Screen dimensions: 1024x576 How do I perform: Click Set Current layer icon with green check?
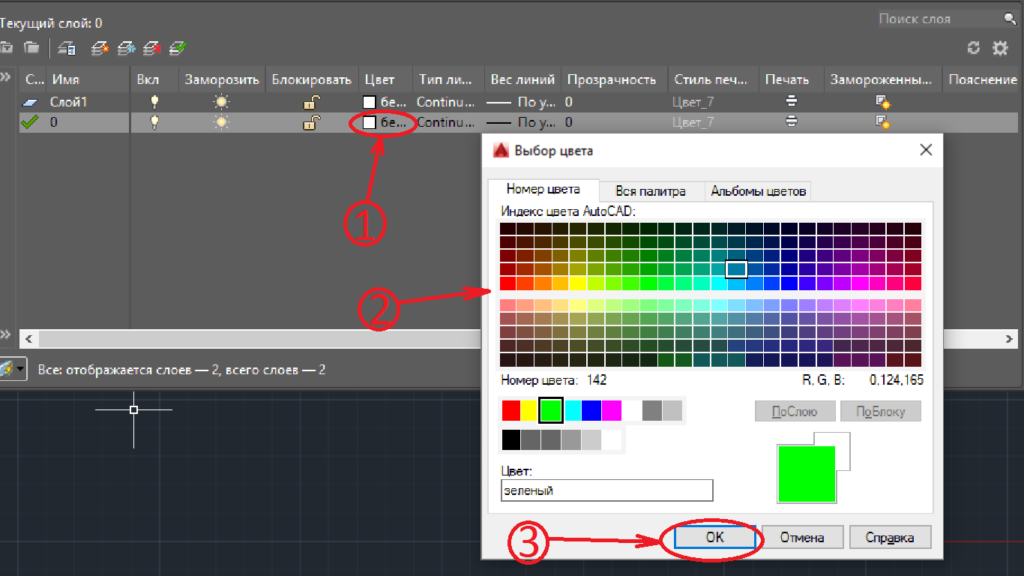pos(178,47)
